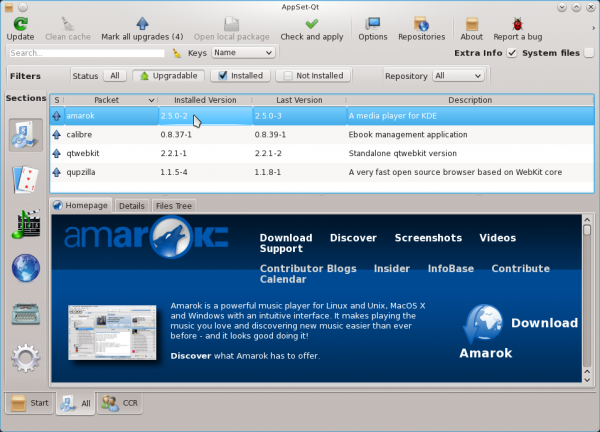Open the Contribute nav link

click(520, 268)
